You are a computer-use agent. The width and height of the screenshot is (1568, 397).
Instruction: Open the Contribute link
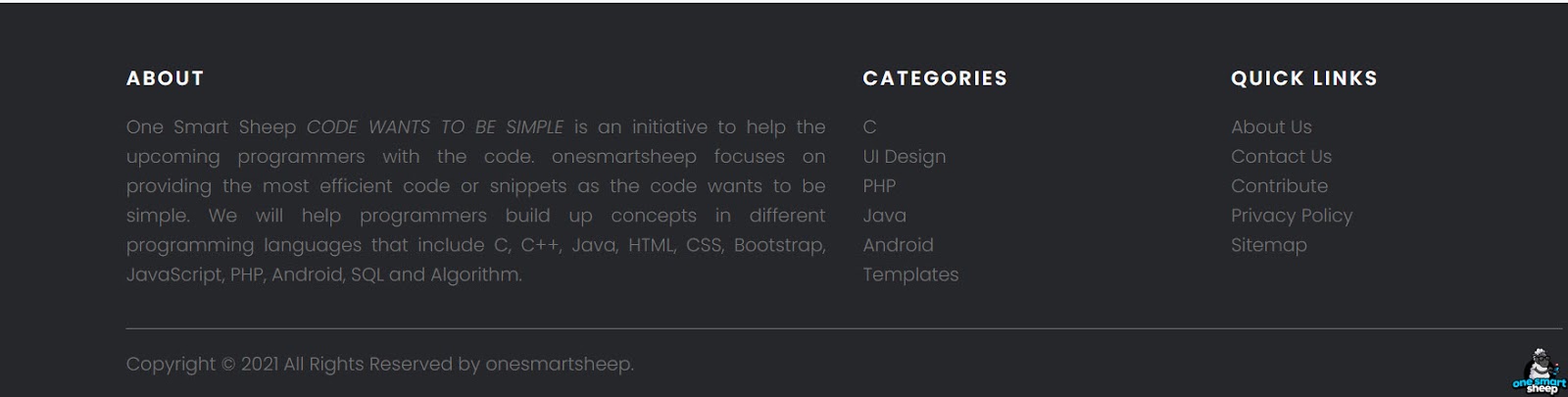(x=1279, y=185)
